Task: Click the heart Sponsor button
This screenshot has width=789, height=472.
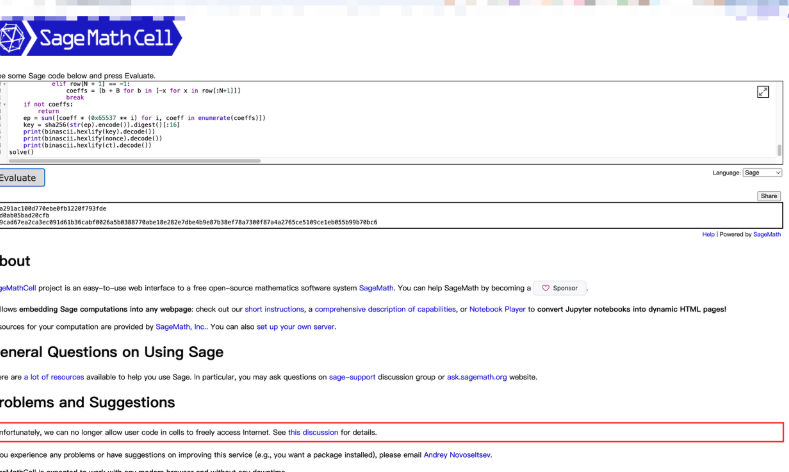Action: [560, 288]
